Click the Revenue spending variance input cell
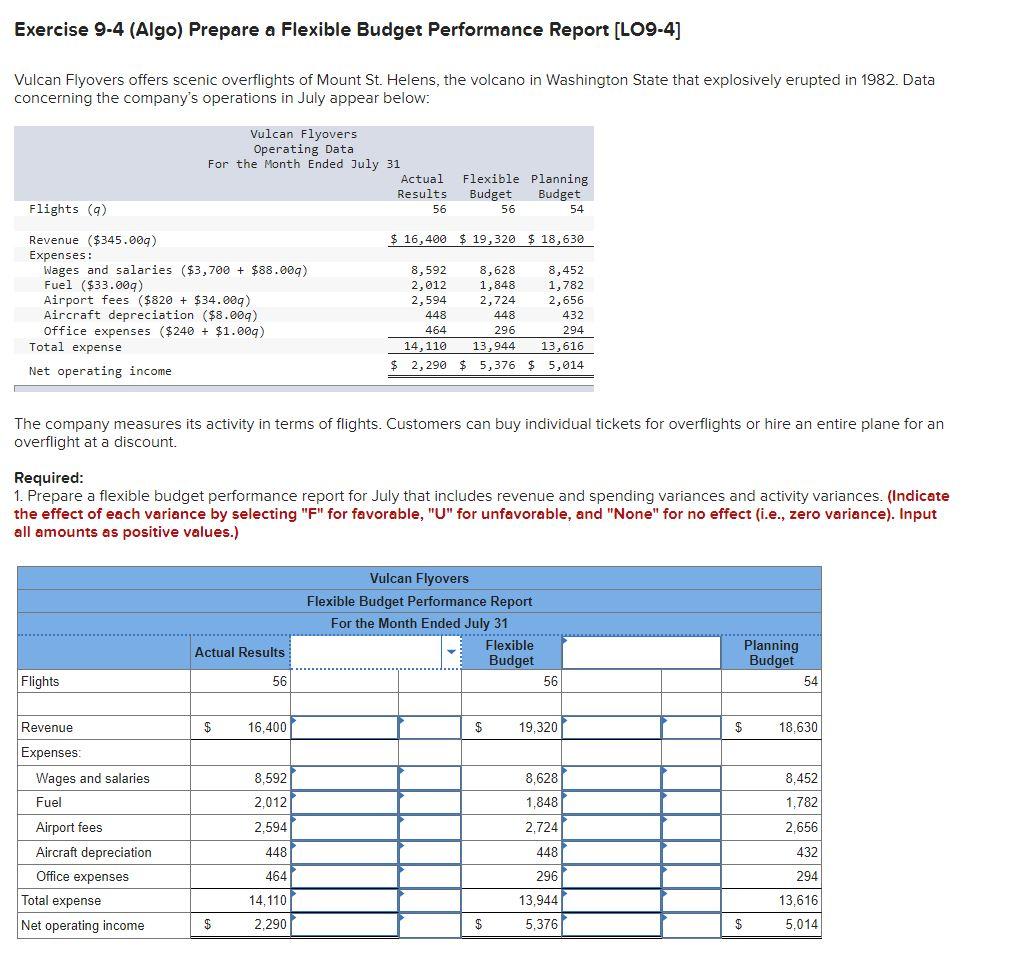 point(345,727)
